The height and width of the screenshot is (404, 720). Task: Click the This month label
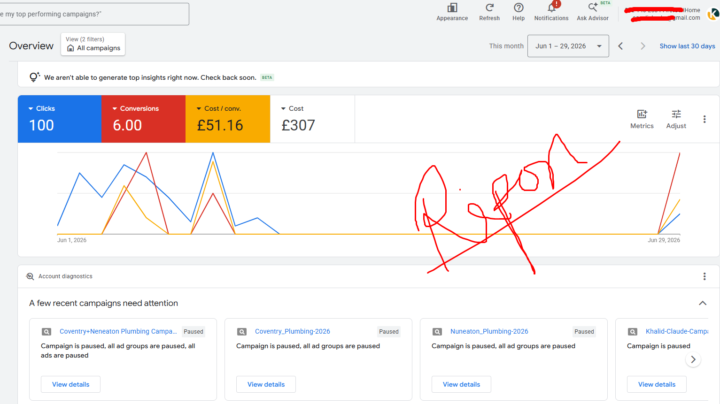click(506, 46)
